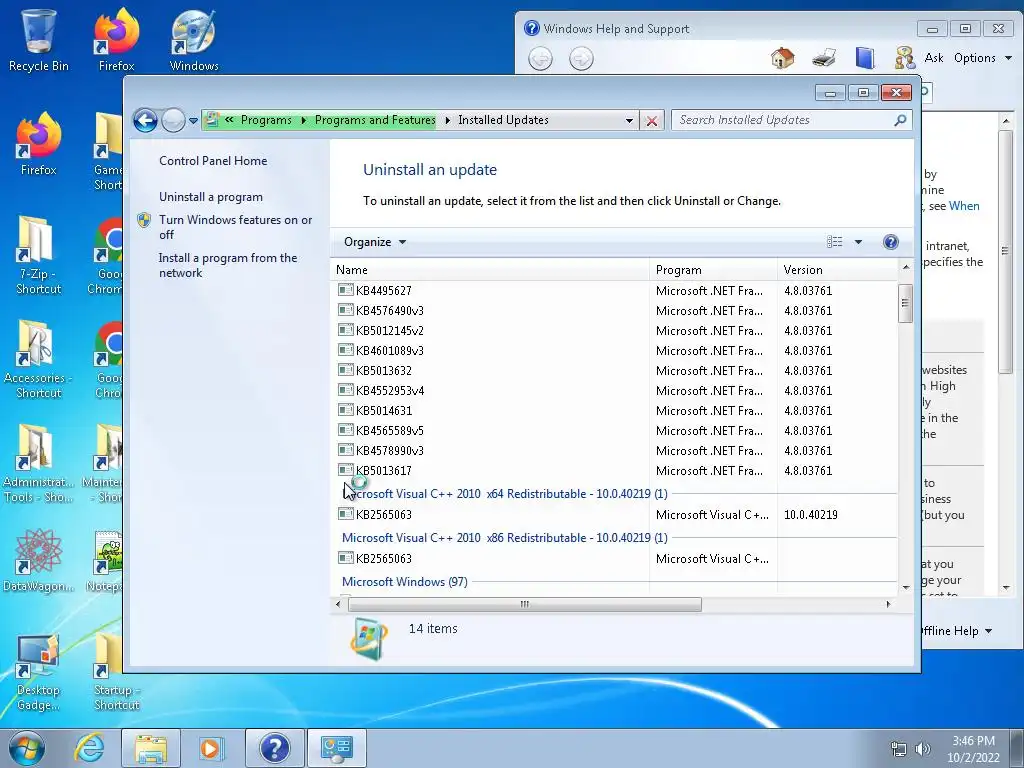1024x768 pixels.
Task: Click the vertical scrollbar thumb of the updates list
Action: (905, 303)
